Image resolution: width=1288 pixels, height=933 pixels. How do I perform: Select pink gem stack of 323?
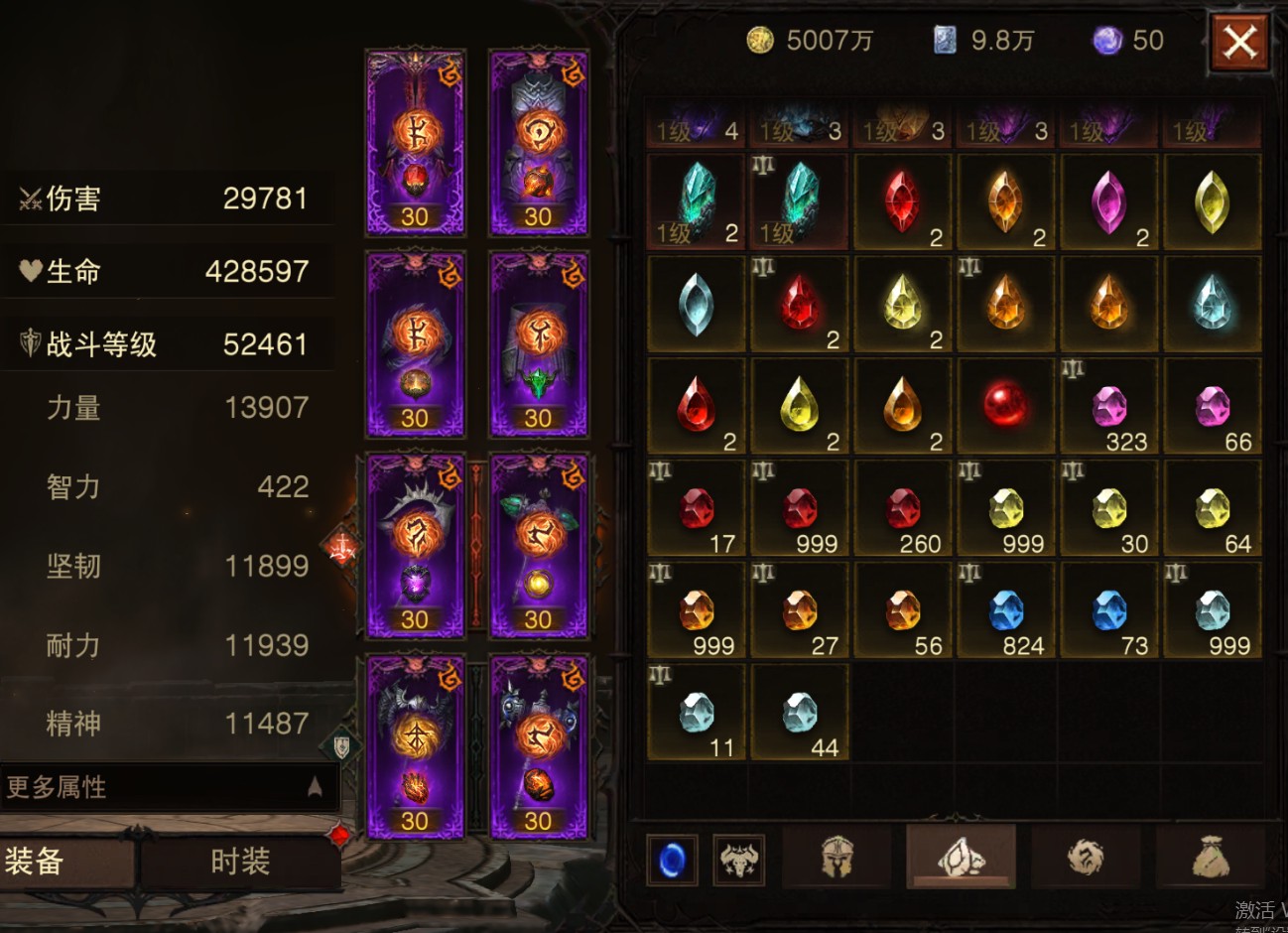pos(1109,406)
